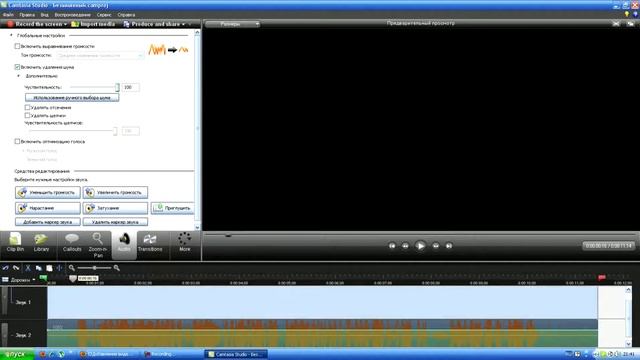
Task: Open the Library tab
Action: (41, 243)
